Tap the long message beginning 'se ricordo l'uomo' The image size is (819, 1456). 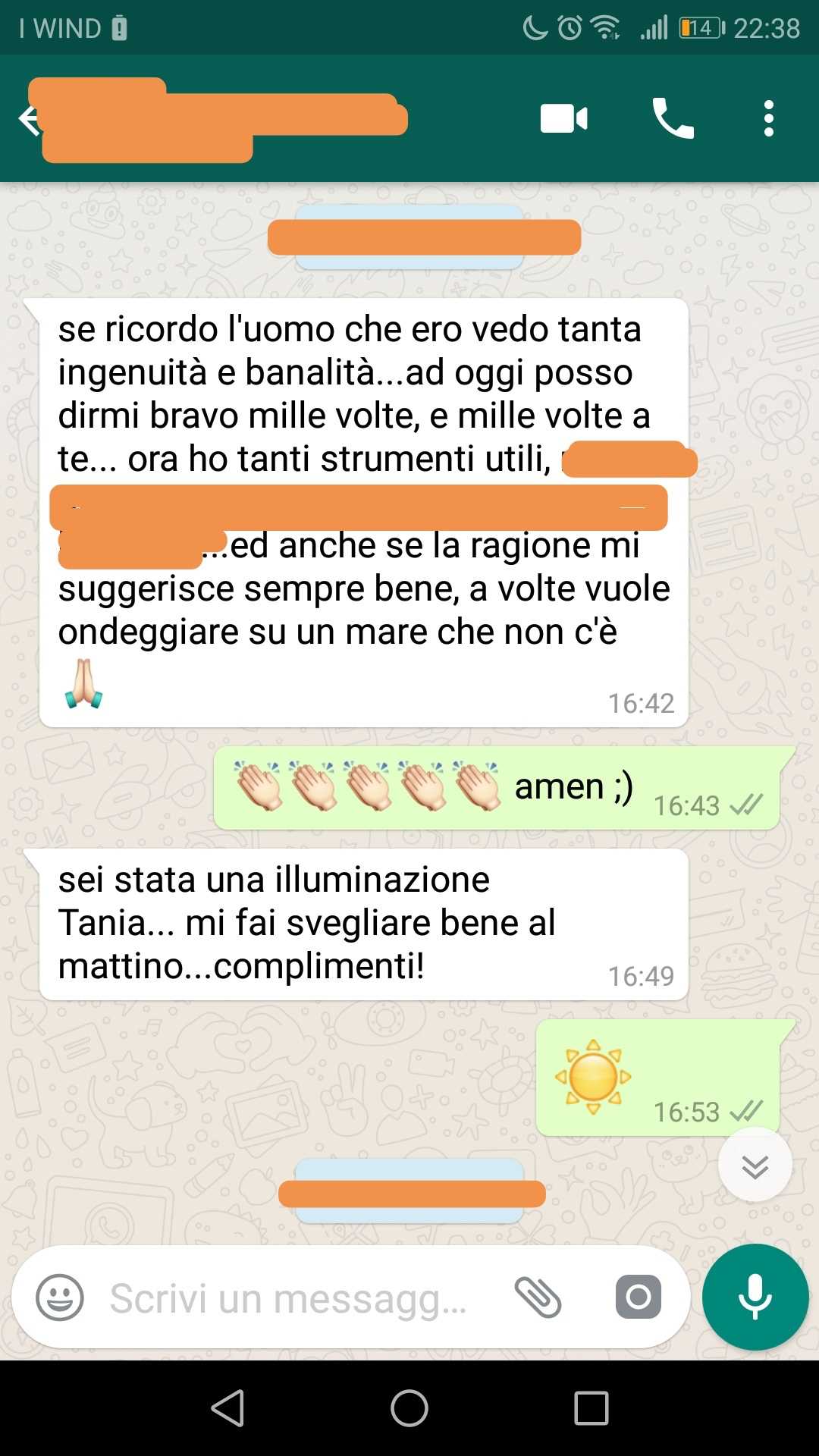point(364,513)
